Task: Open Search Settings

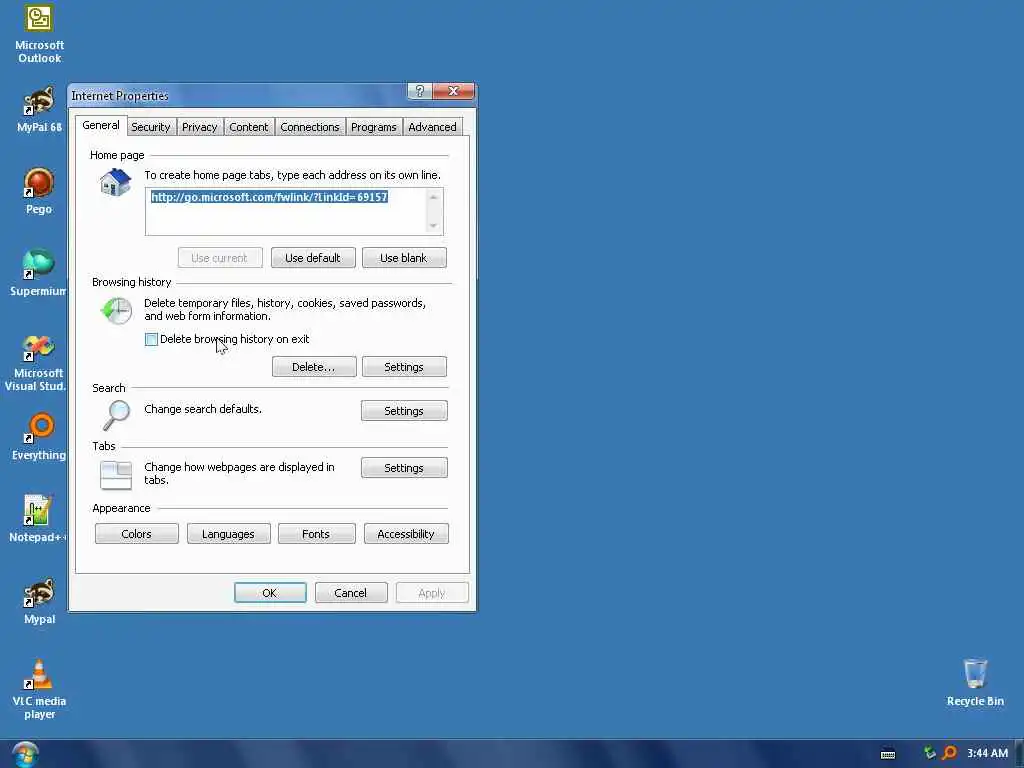Action: 404,411
